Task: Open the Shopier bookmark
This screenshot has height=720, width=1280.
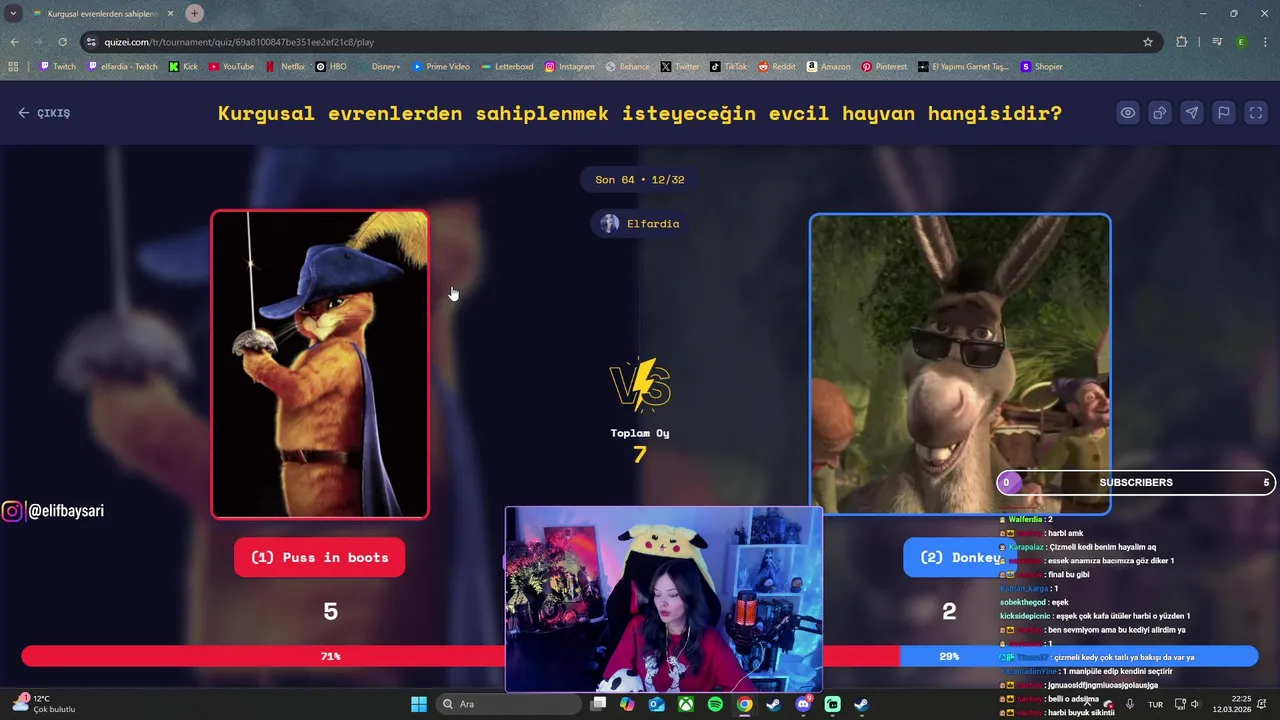Action: (x=1042, y=67)
